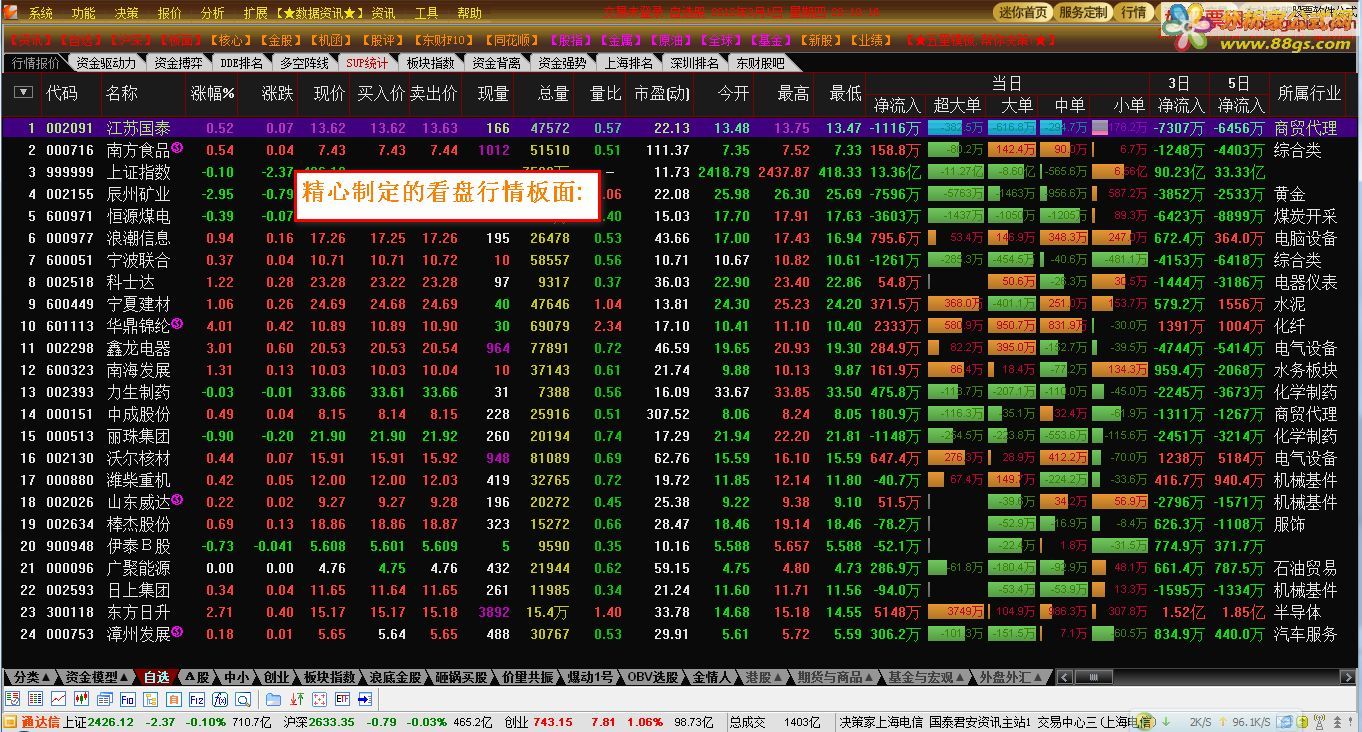Click purple badge icon beside 山东威达
Screen dimensions: 1362x732
pyautogui.click(x=177, y=500)
